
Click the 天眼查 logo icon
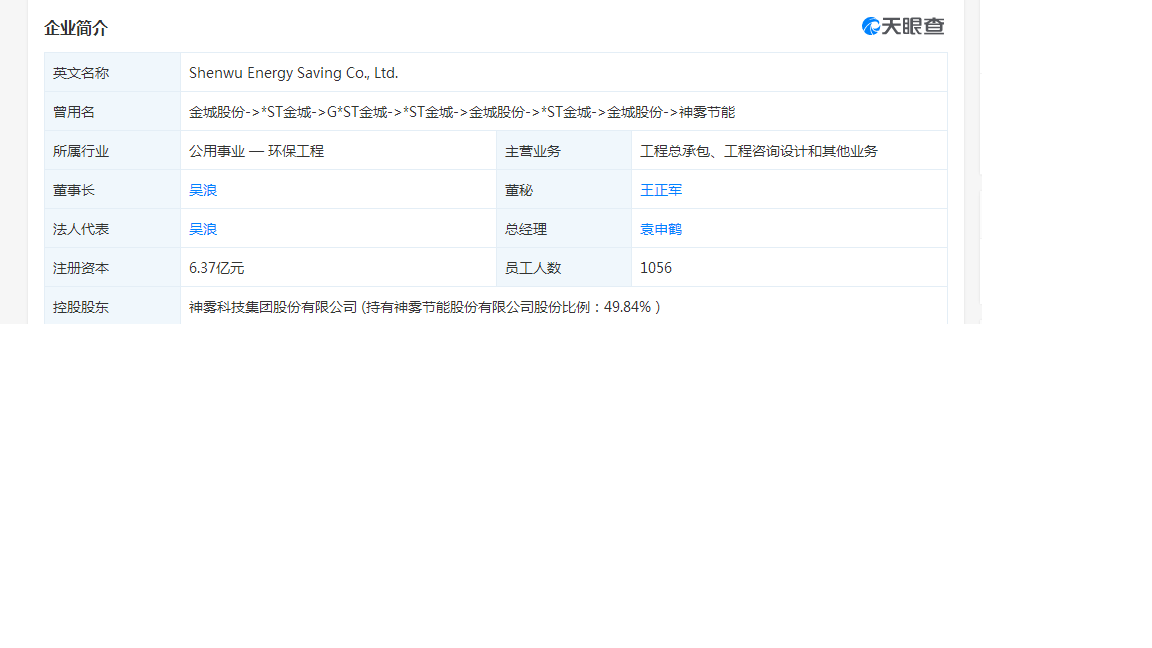[x=902, y=26]
